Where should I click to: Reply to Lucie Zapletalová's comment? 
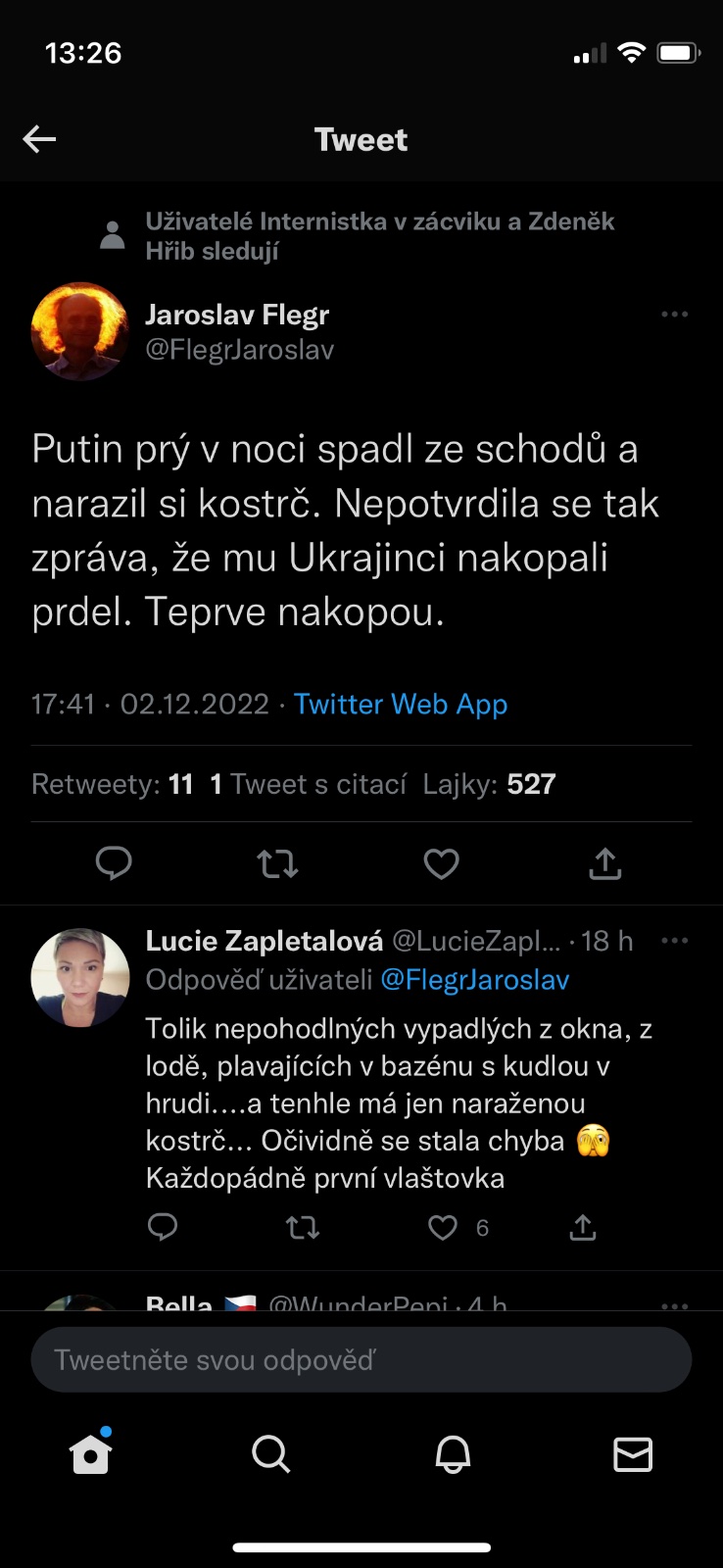point(163,1227)
